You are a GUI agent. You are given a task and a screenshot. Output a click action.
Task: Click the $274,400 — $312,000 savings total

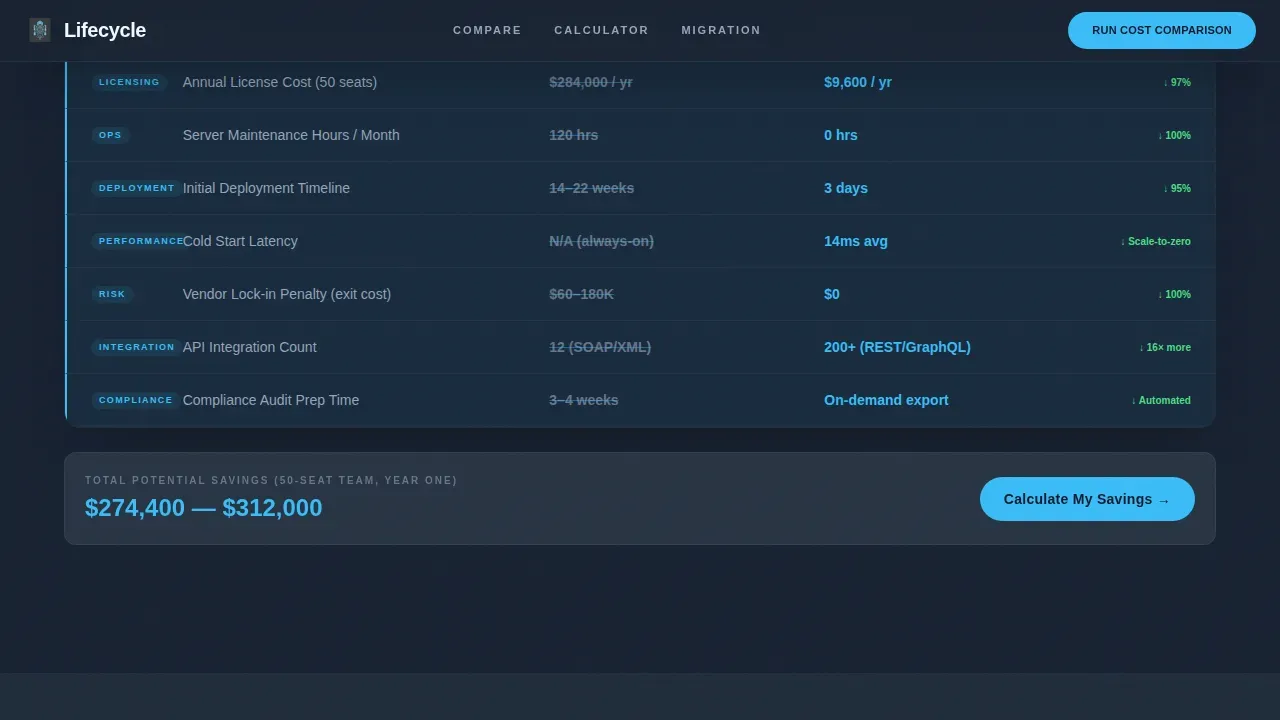204,508
